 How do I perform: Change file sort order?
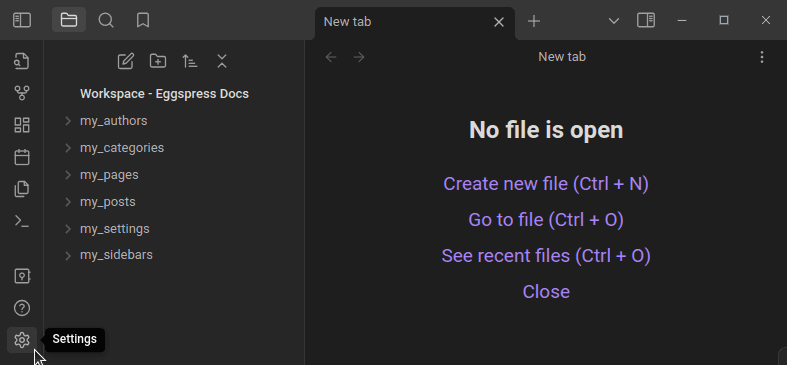pos(190,61)
